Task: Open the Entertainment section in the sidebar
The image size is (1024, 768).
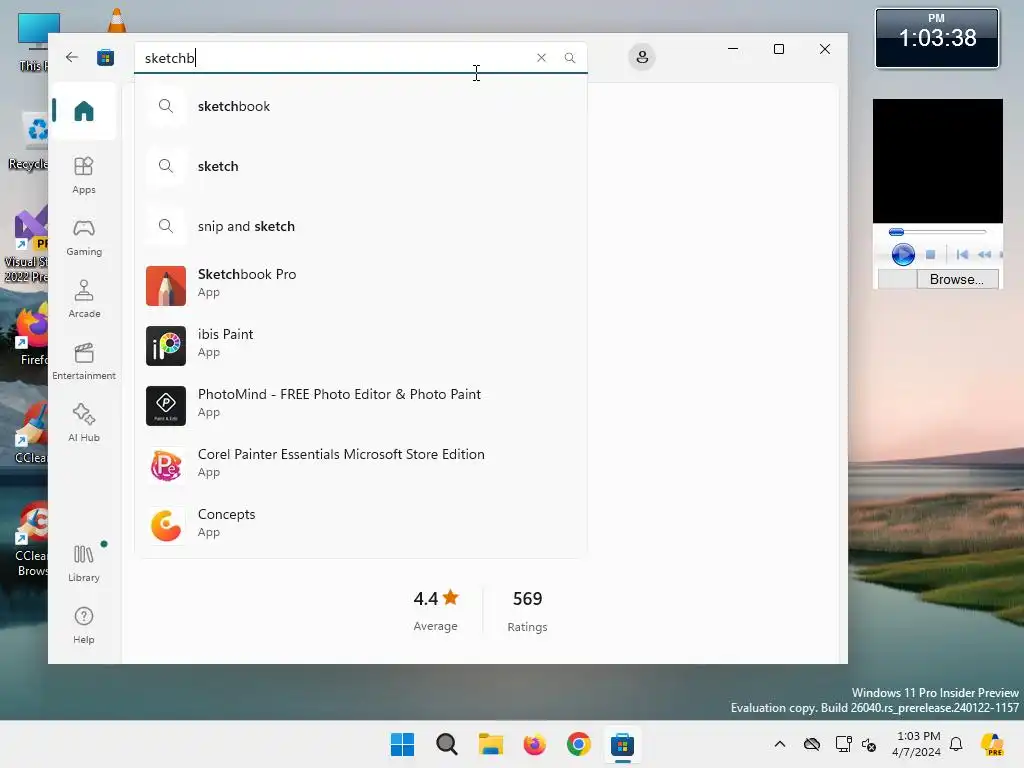Action: click(x=84, y=361)
